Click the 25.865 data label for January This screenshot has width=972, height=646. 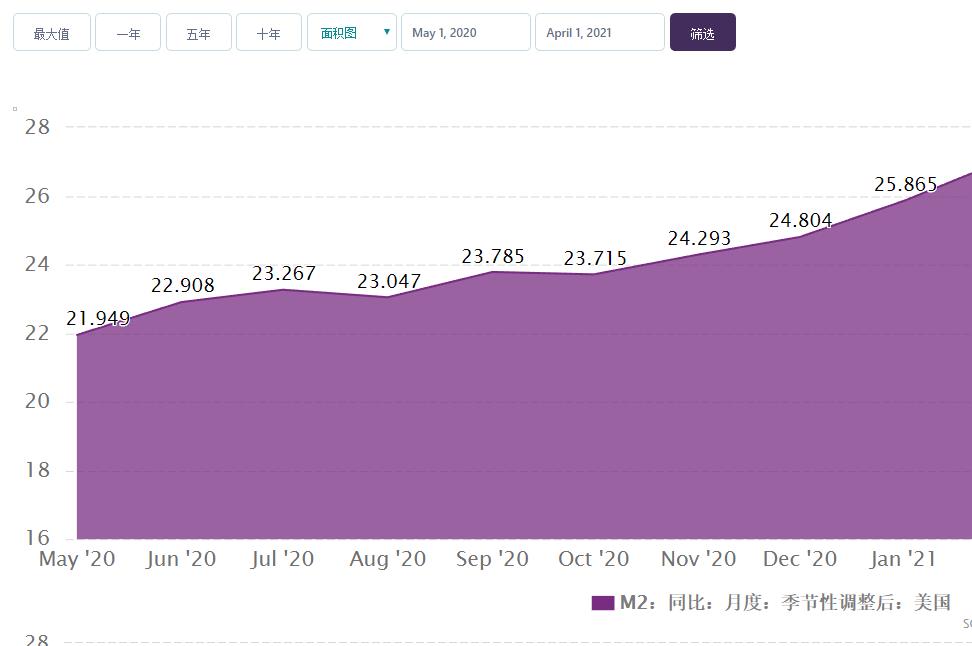tap(906, 184)
